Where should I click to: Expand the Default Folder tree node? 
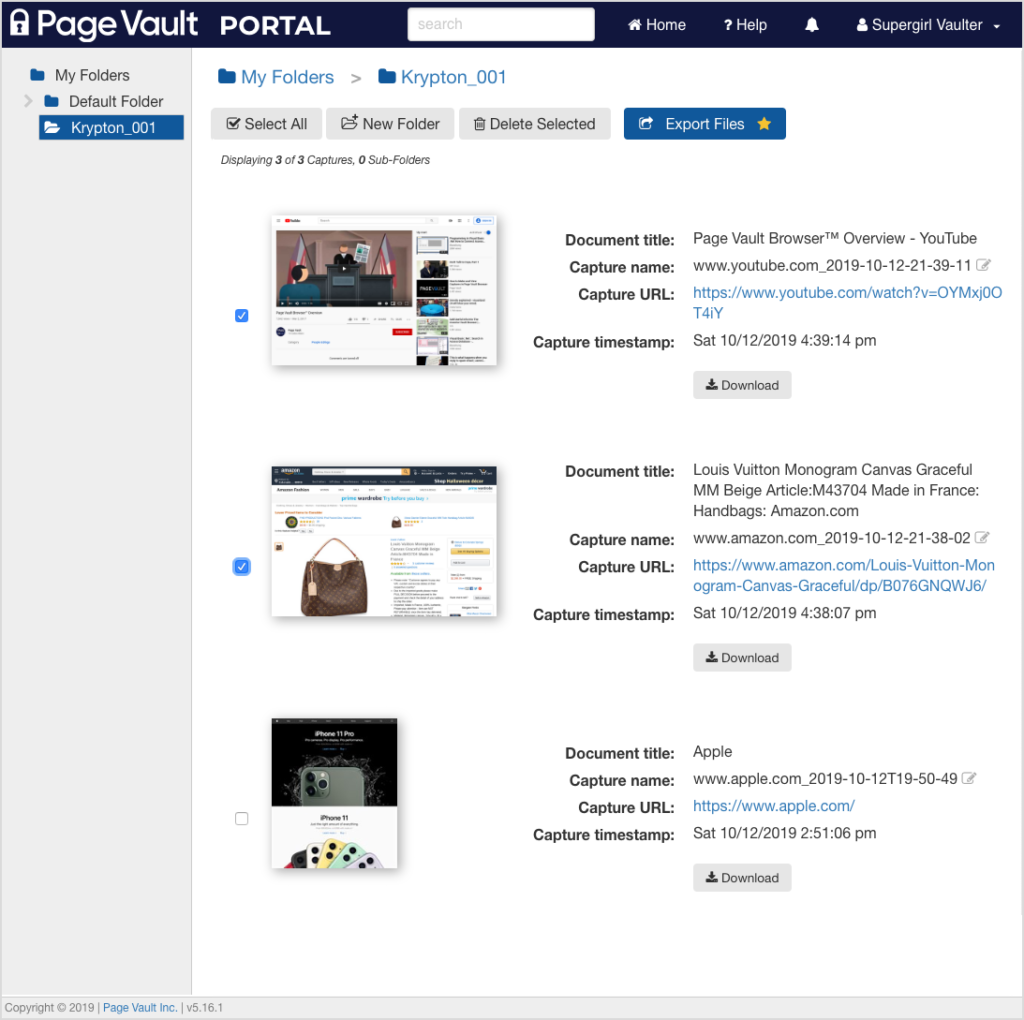[28, 101]
